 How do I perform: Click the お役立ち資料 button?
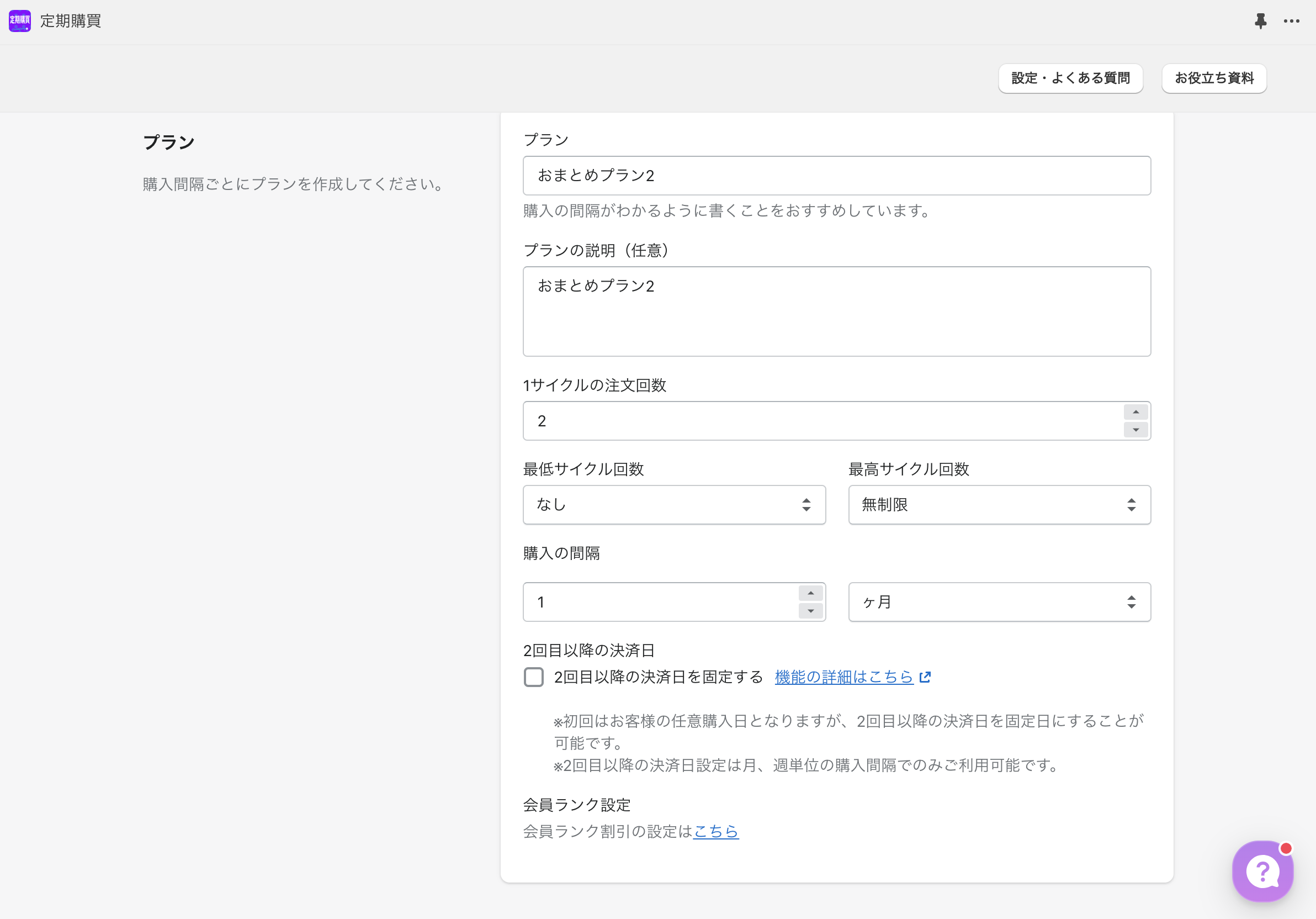pyautogui.click(x=1213, y=78)
